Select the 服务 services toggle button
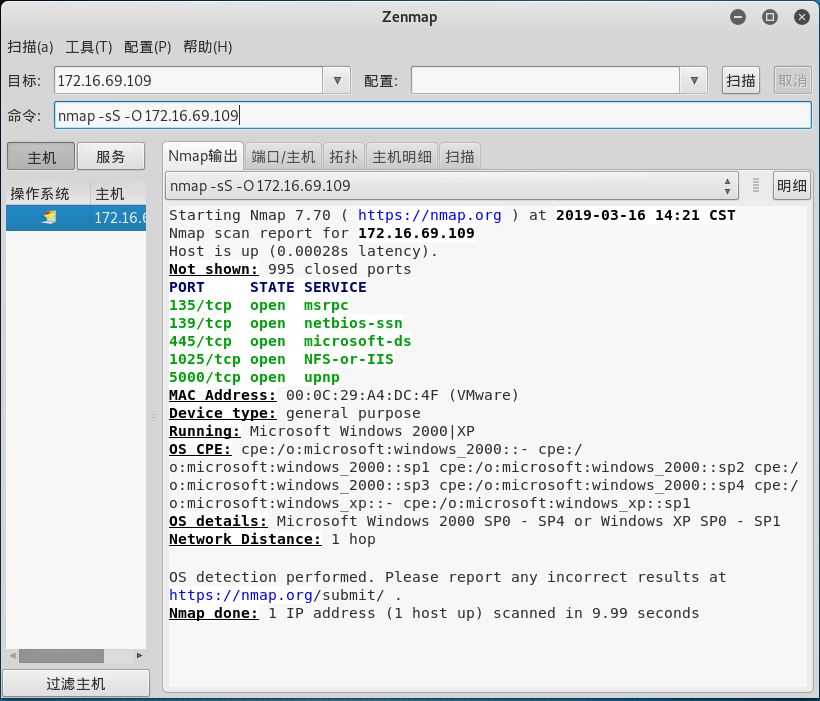 click(x=111, y=156)
